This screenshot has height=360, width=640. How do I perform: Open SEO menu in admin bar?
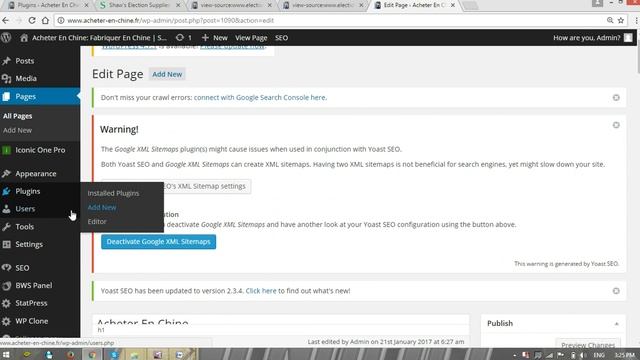click(281, 38)
